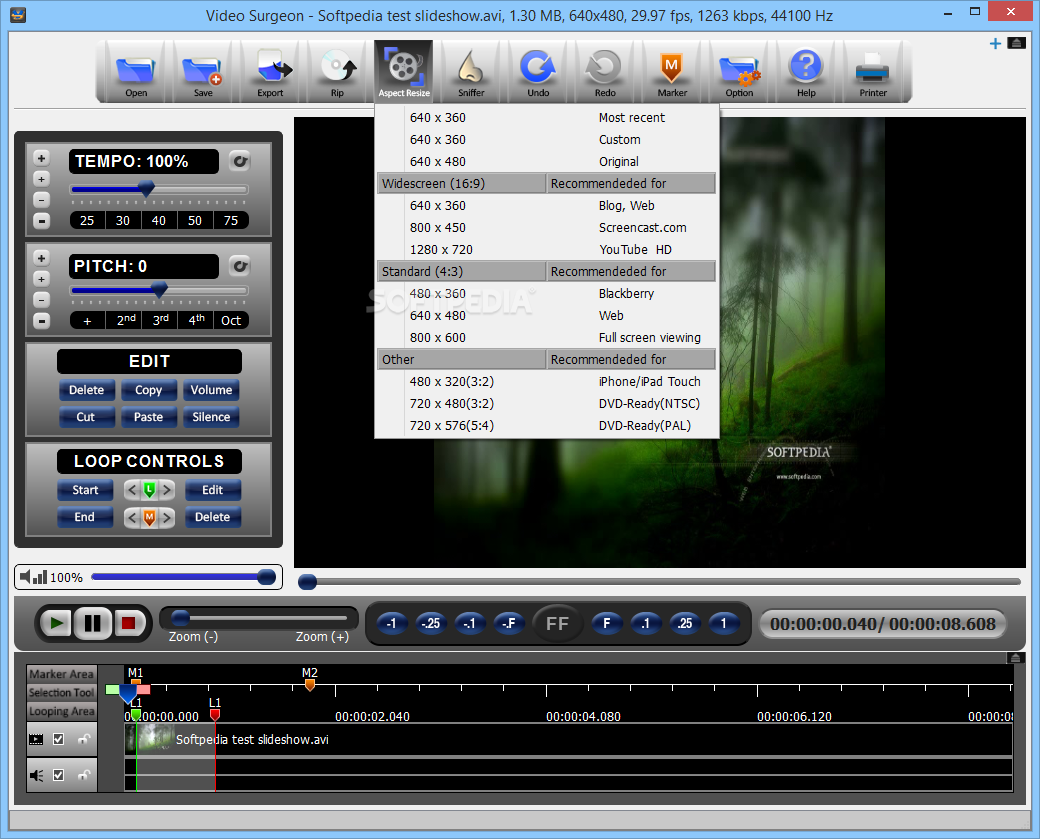Select 480 x 320 iPhone/iPad Touch
The width and height of the screenshot is (1040, 839).
click(547, 381)
